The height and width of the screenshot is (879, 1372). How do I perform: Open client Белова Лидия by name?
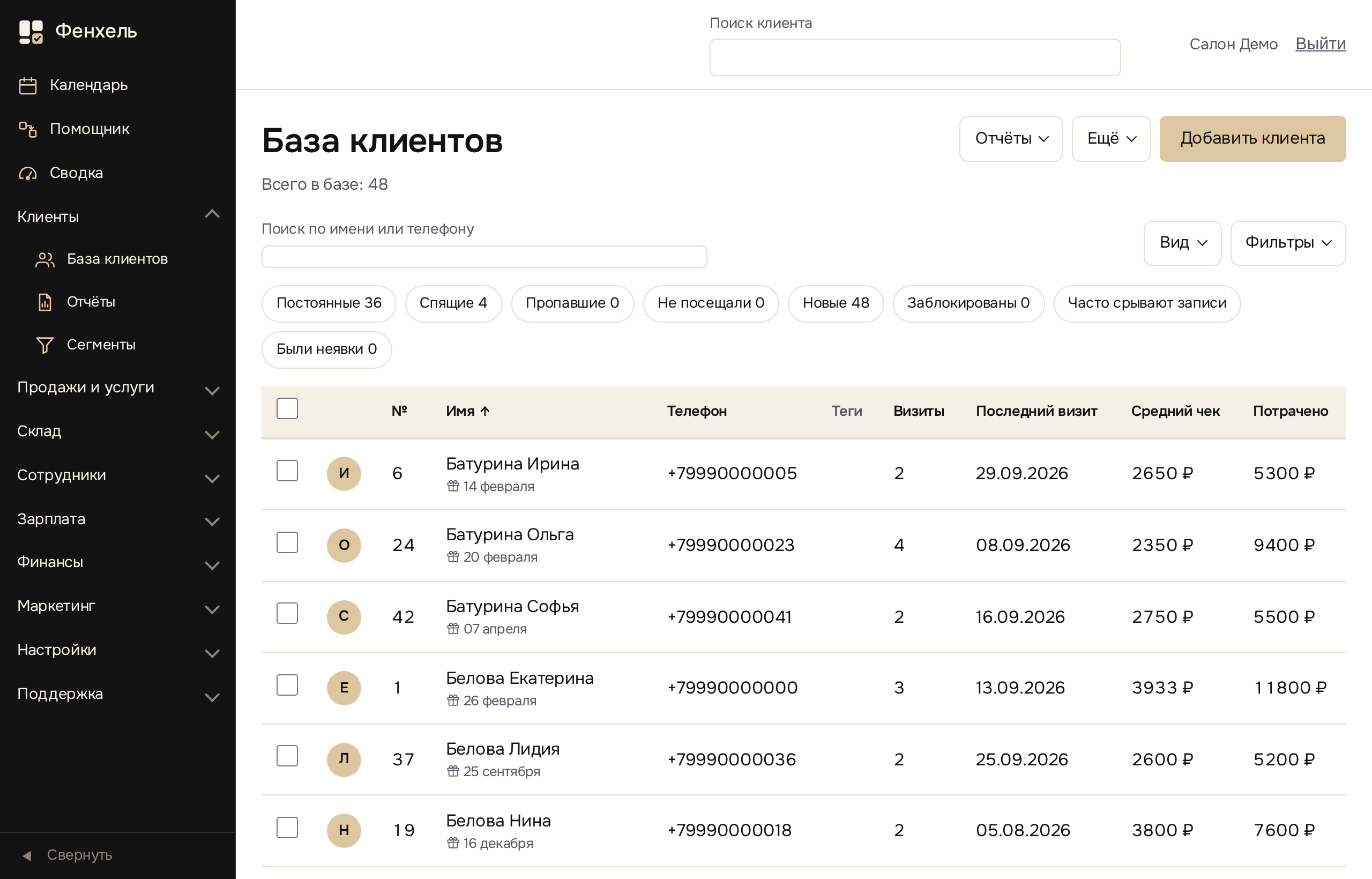point(502,749)
